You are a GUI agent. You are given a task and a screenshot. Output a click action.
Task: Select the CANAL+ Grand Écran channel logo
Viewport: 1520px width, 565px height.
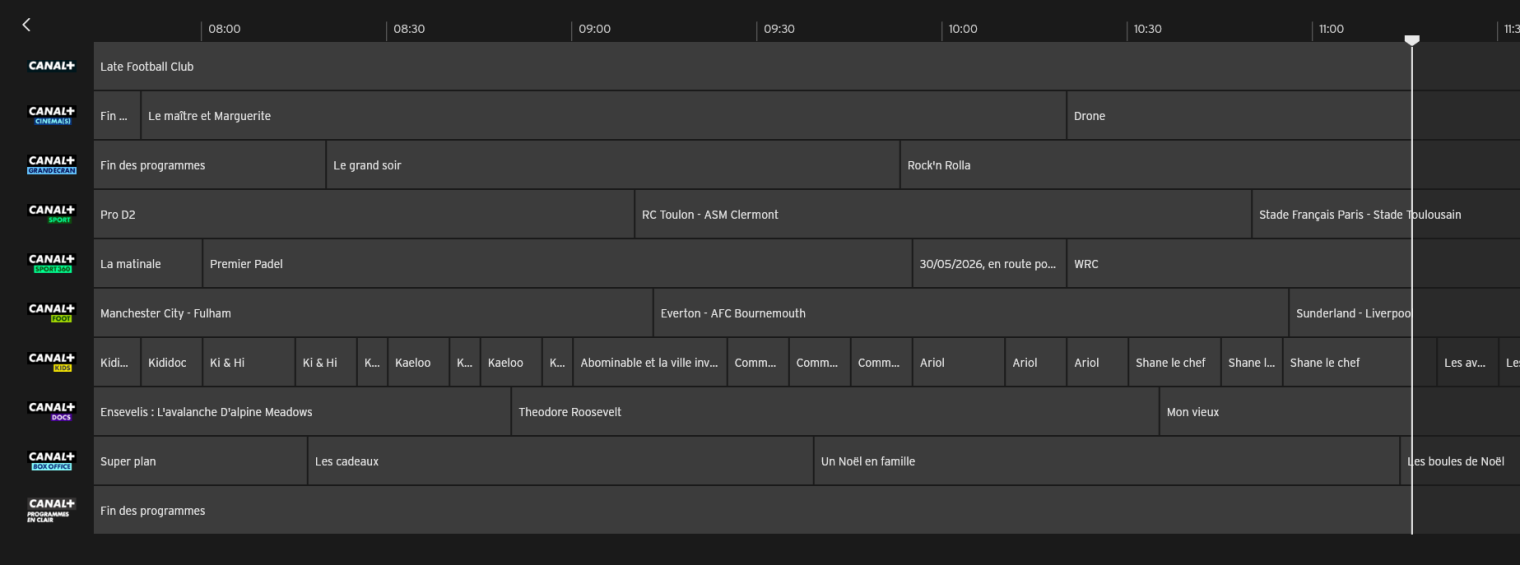51,165
